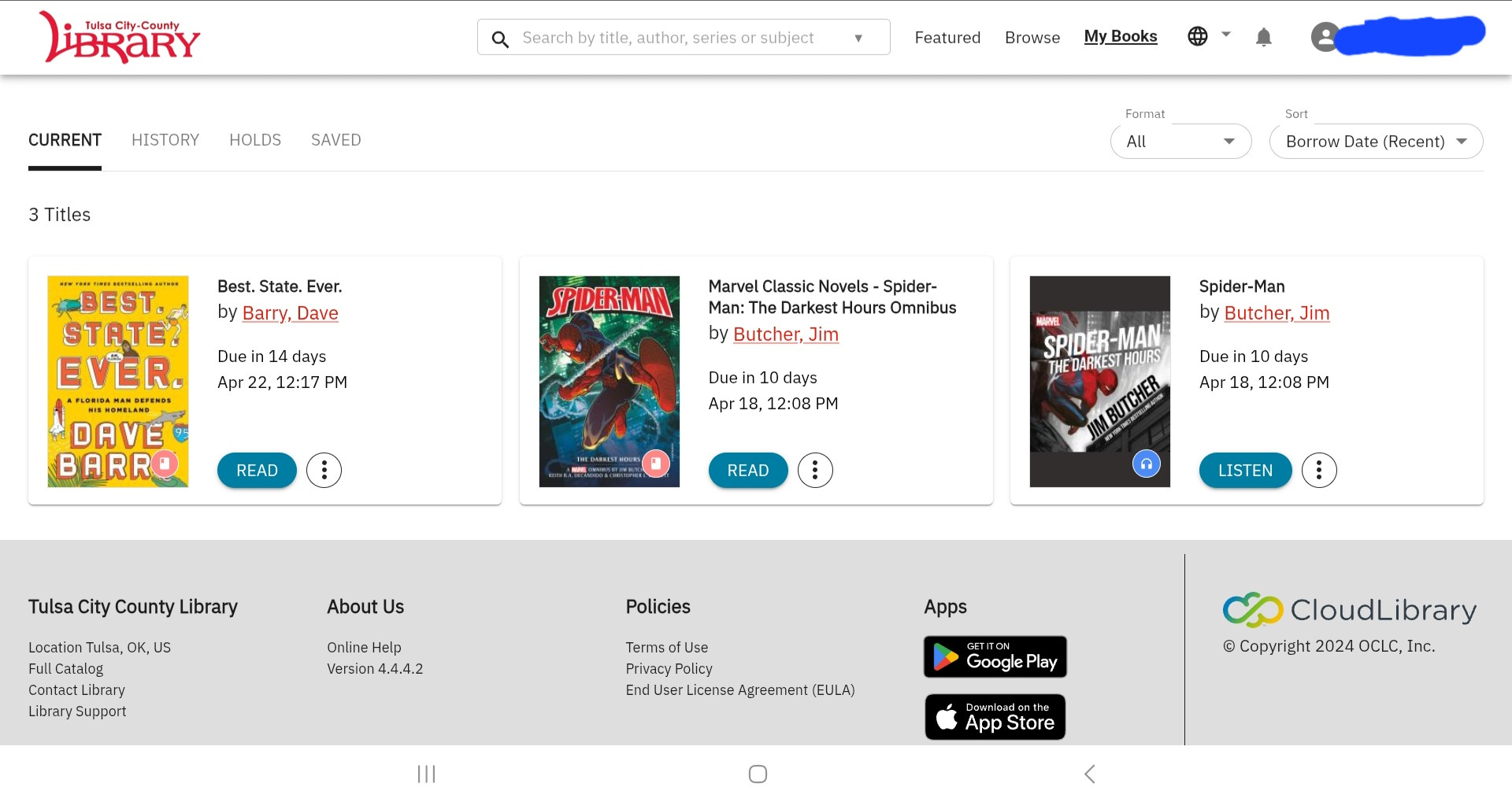Viewport: 1512px width, 802px height.
Task: Click the Best. State. Ever. title text
Action: 280,286
